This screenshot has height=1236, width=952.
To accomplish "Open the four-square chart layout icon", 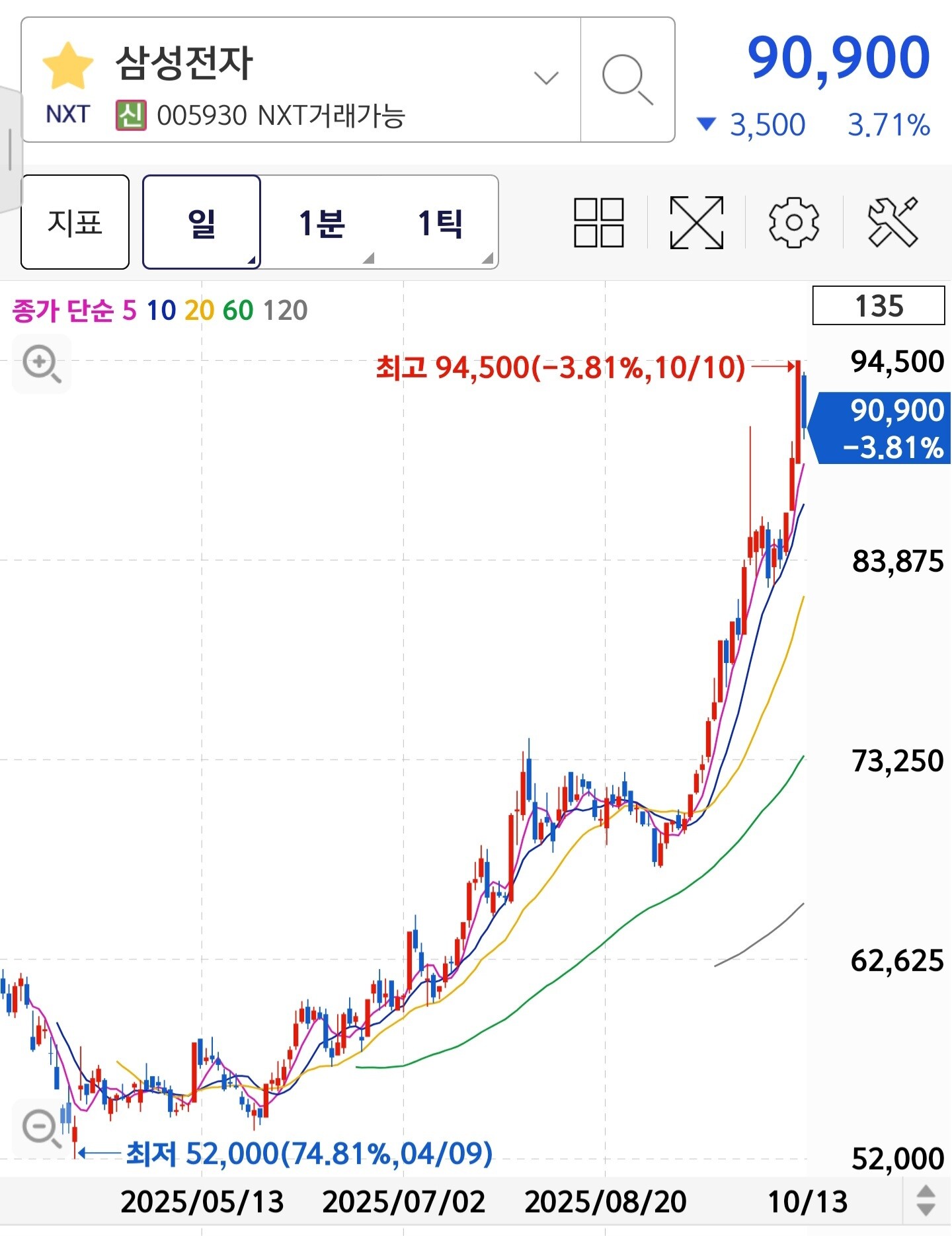I will pyautogui.click(x=599, y=222).
